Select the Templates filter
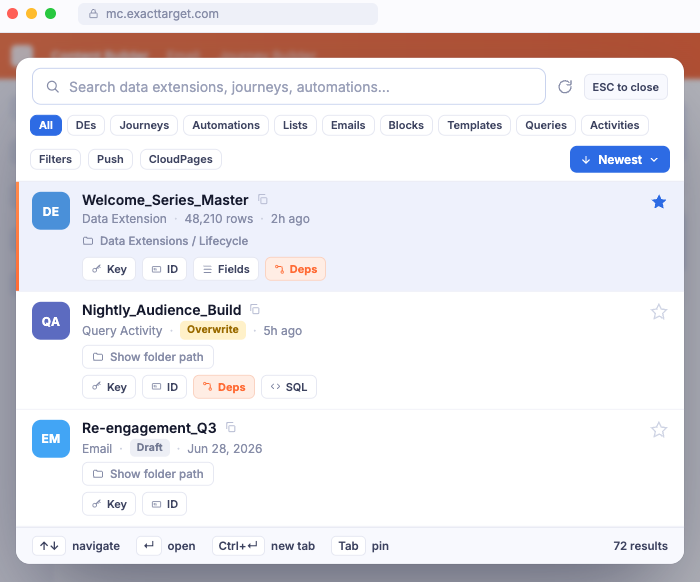The height and width of the screenshot is (582, 700). pos(475,125)
